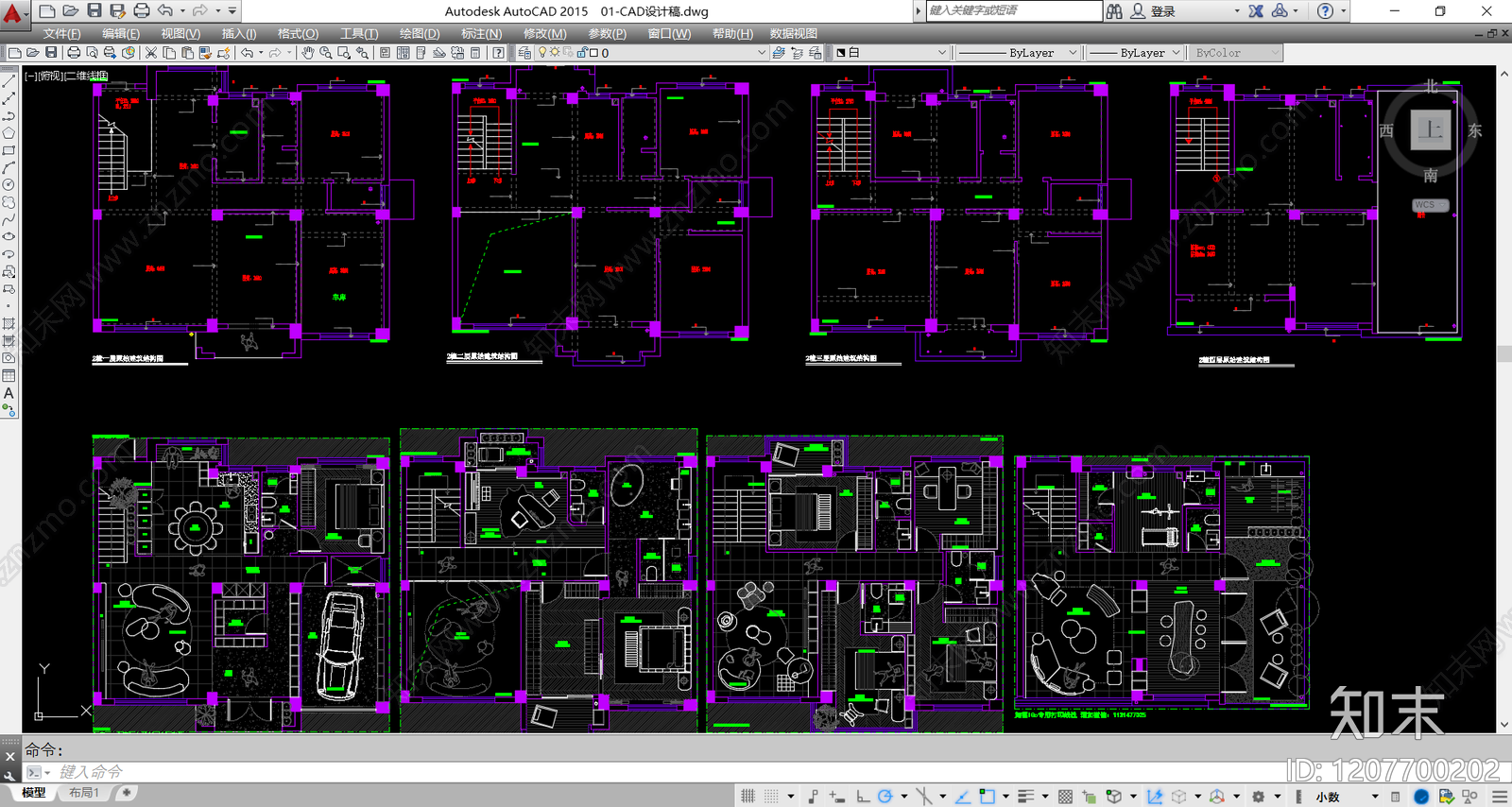The image size is (1512, 807).
Task: Toggle grid display in status bar
Action: pos(747,797)
